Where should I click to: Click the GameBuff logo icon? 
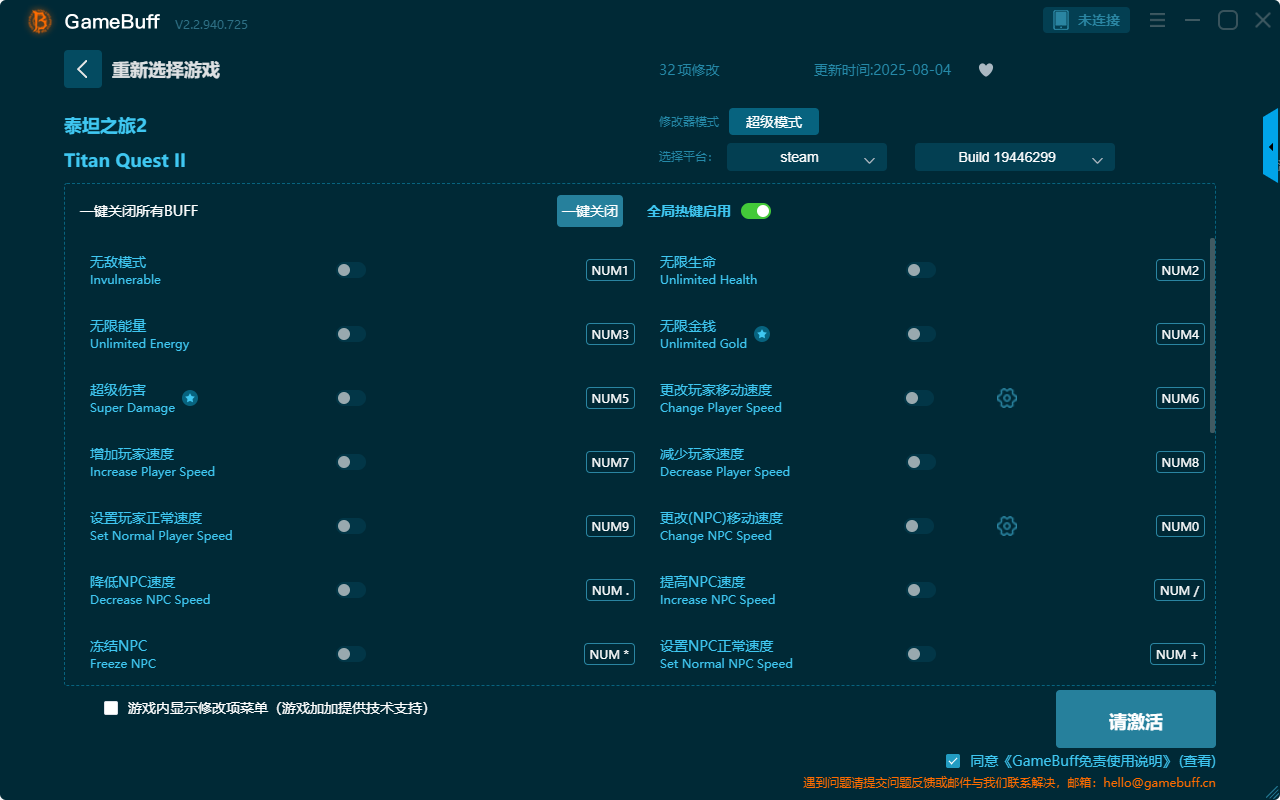[x=40, y=21]
